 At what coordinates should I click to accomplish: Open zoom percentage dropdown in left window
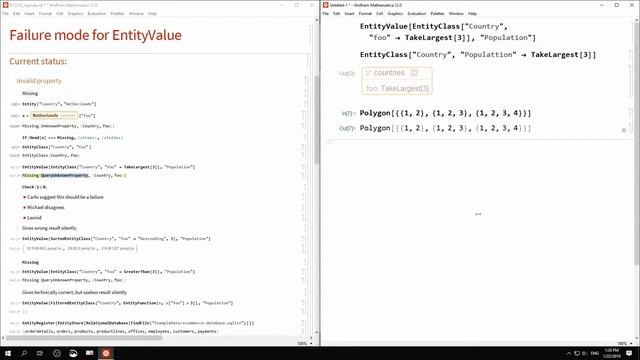coord(304,343)
